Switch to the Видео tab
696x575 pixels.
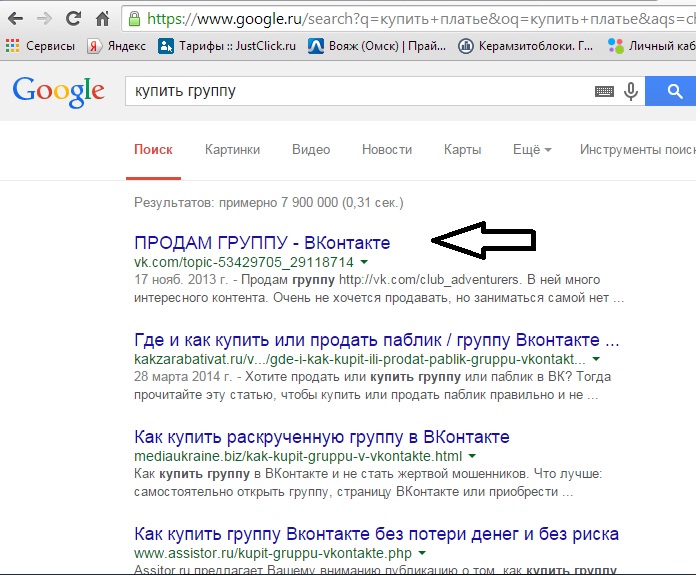point(311,150)
